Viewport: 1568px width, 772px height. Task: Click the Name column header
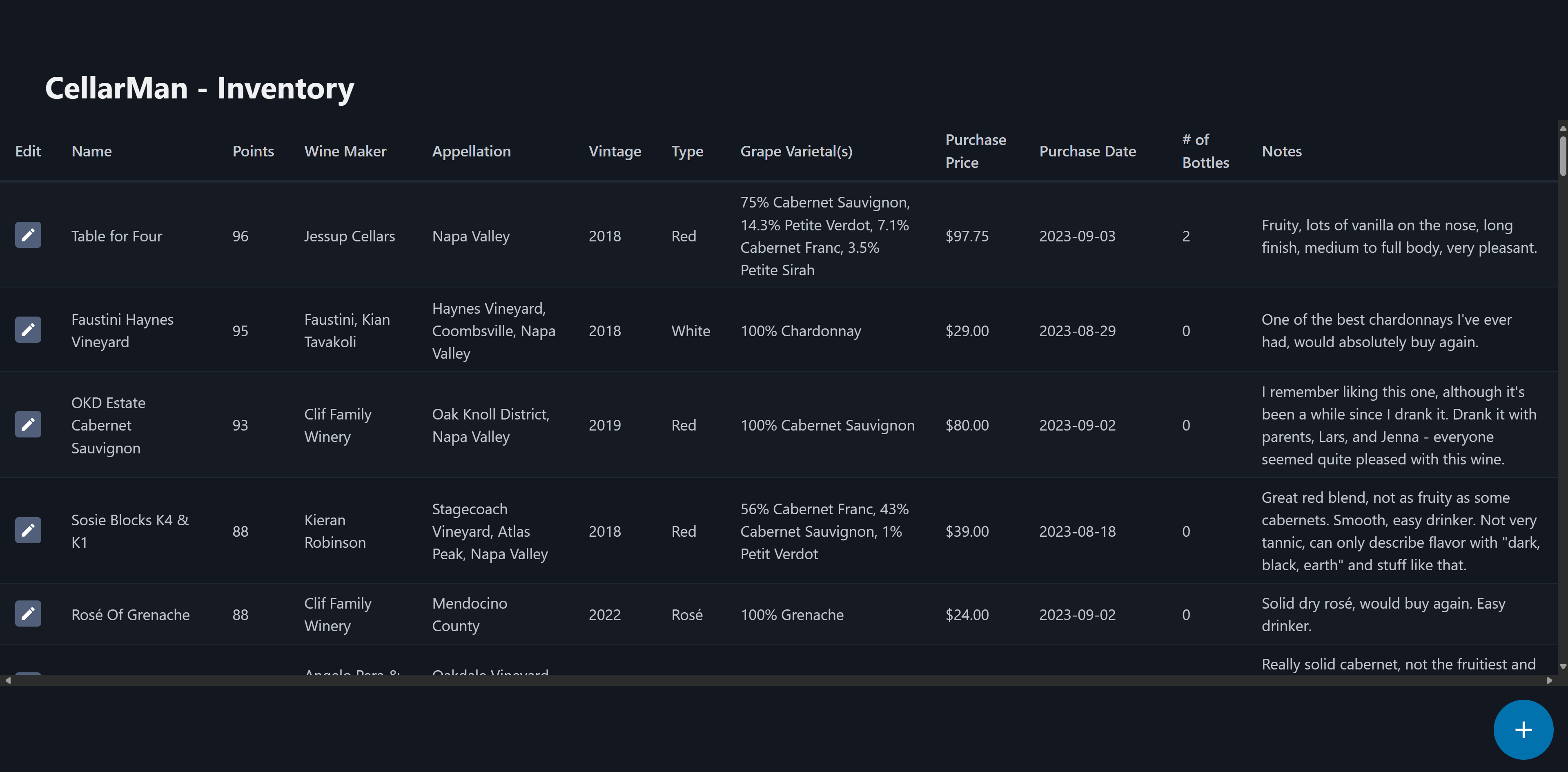click(91, 151)
